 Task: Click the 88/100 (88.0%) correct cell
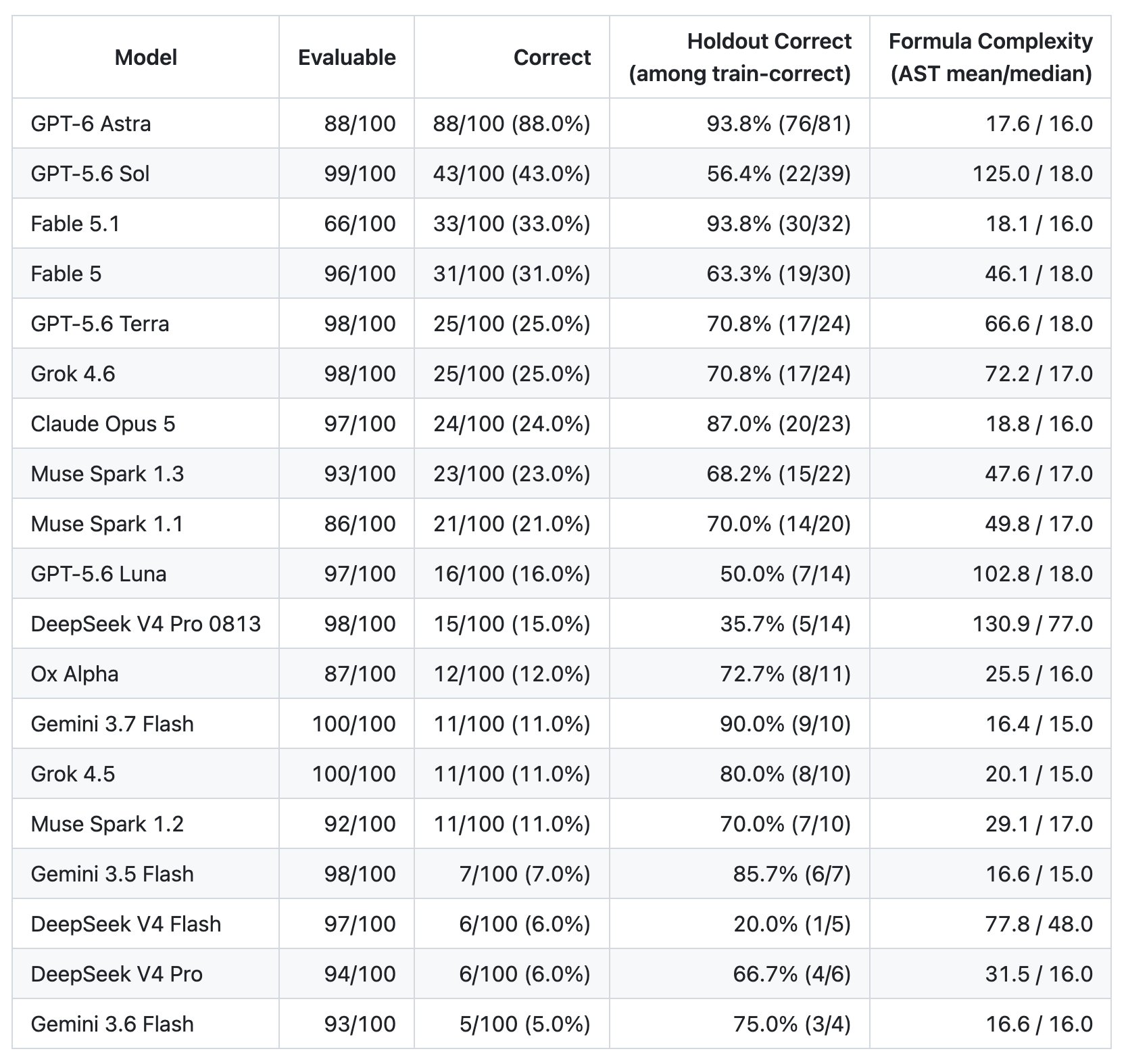pyautogui.click(x=512, y=124)
